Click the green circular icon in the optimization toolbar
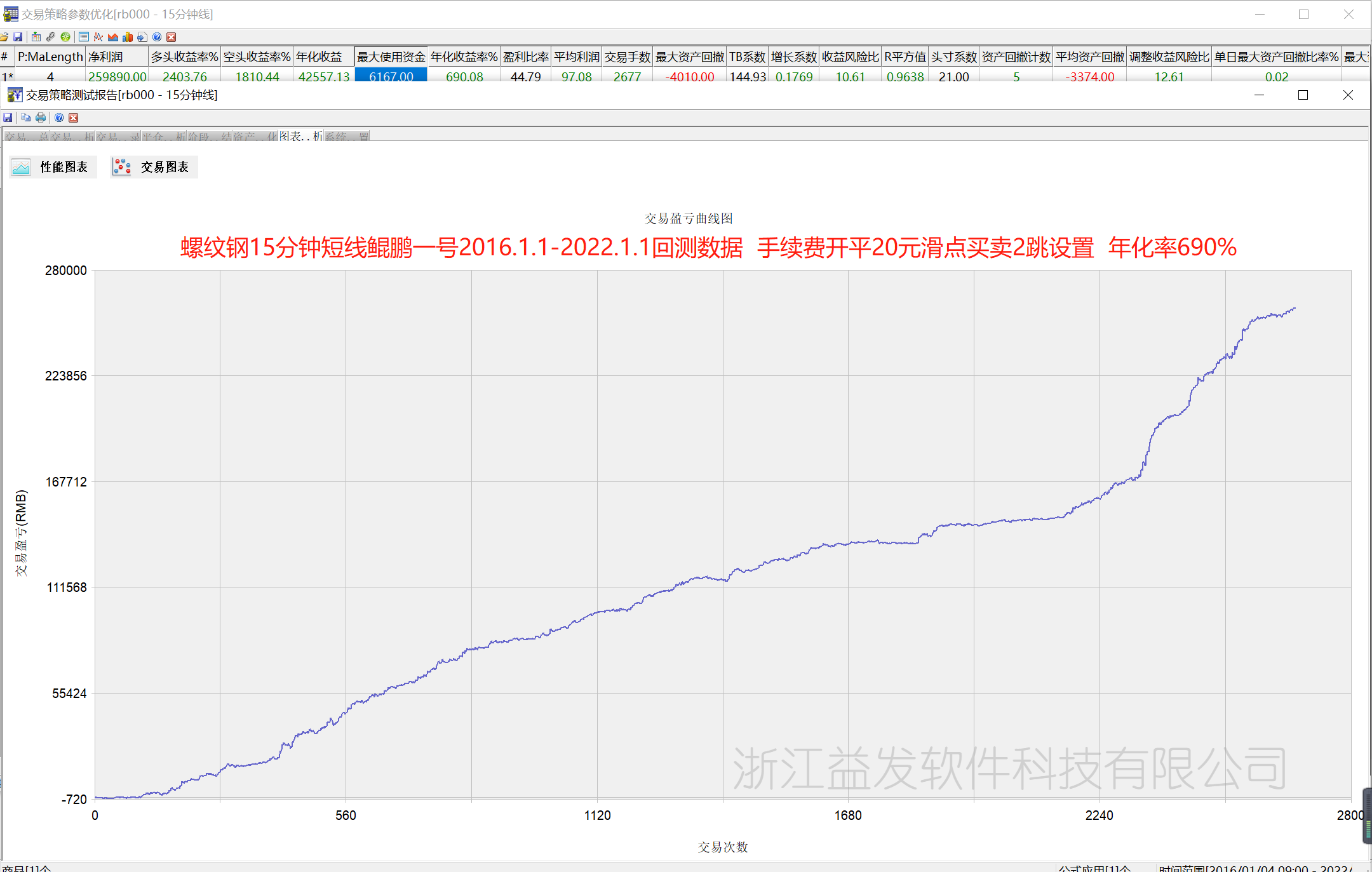Image resolution: width=1372 pixels, height=872 pixels. tap(65, 37)
